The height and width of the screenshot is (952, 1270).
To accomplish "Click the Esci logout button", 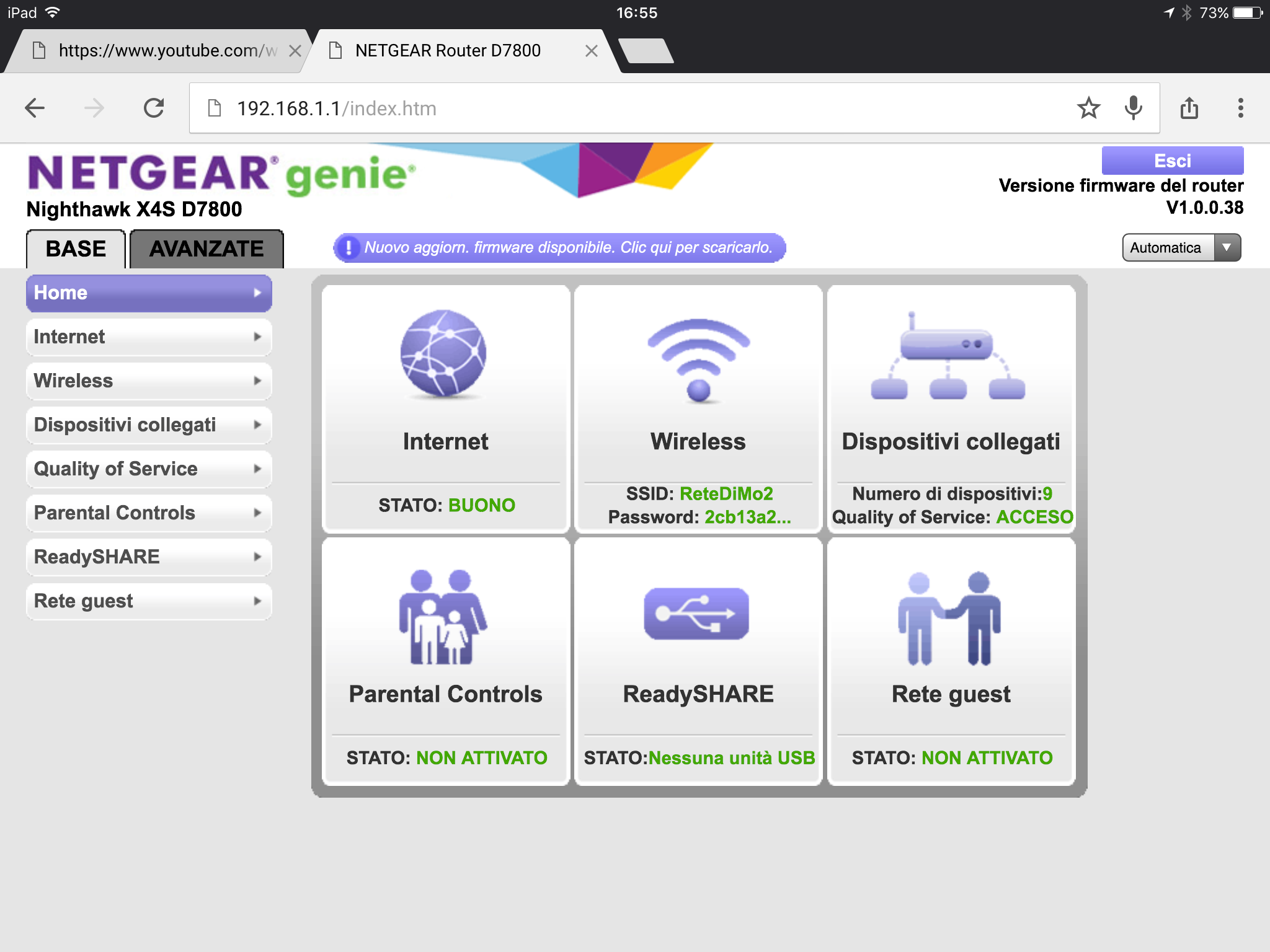I will click(x=1173, y=161).
